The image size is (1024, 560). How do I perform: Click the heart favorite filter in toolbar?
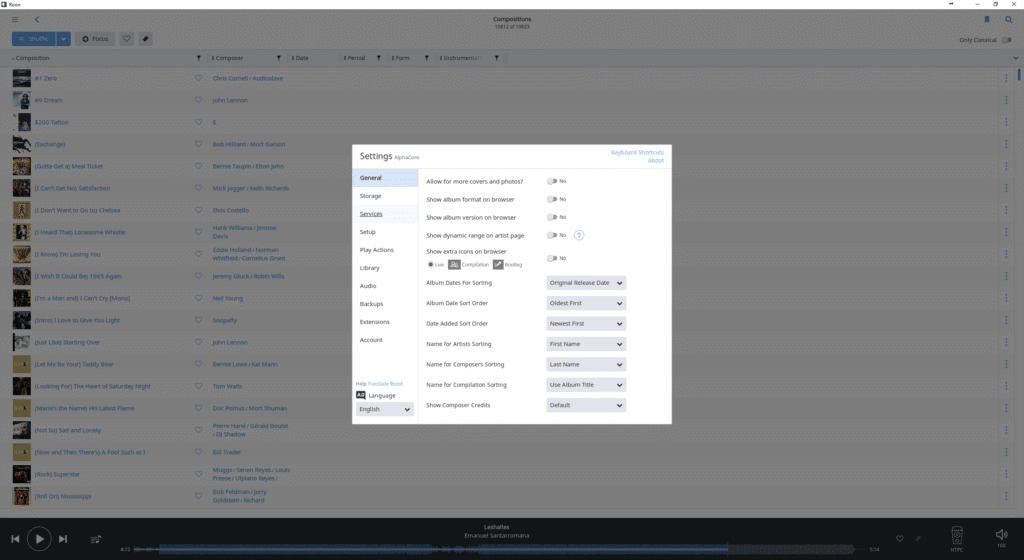click(x=127, y=39)
